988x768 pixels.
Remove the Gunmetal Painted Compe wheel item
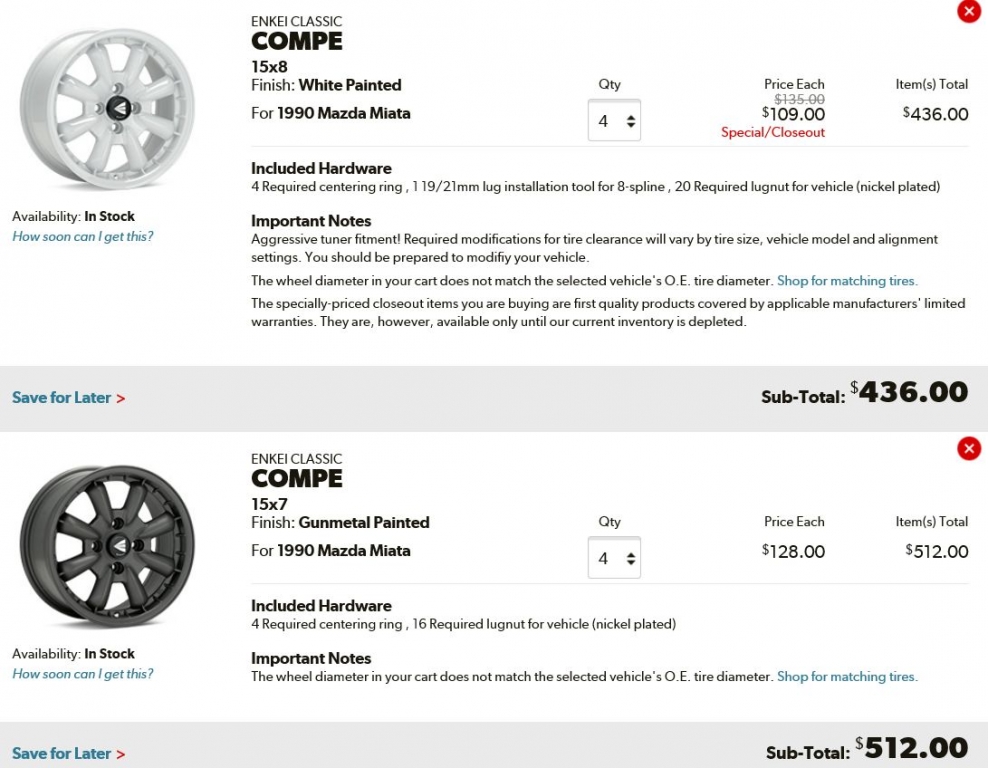pos(968,449)
